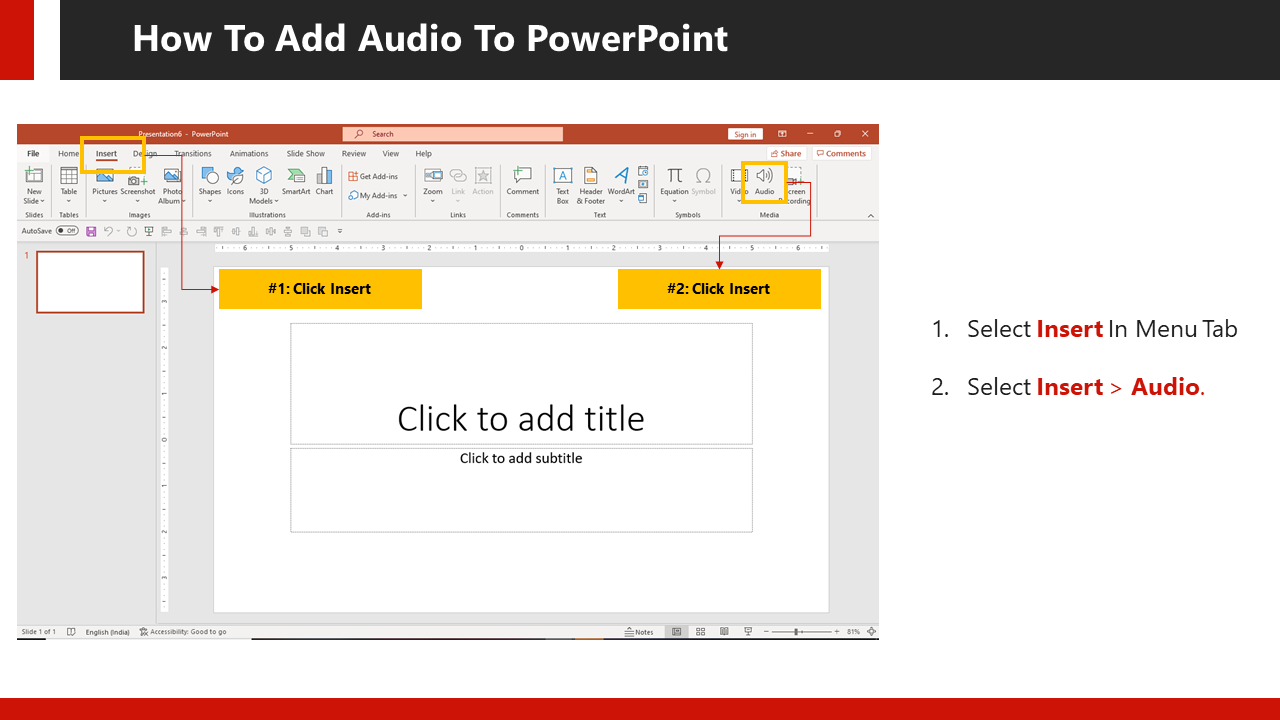Click the Sign in button
The image size is (1280, 720).
[745, 134]
